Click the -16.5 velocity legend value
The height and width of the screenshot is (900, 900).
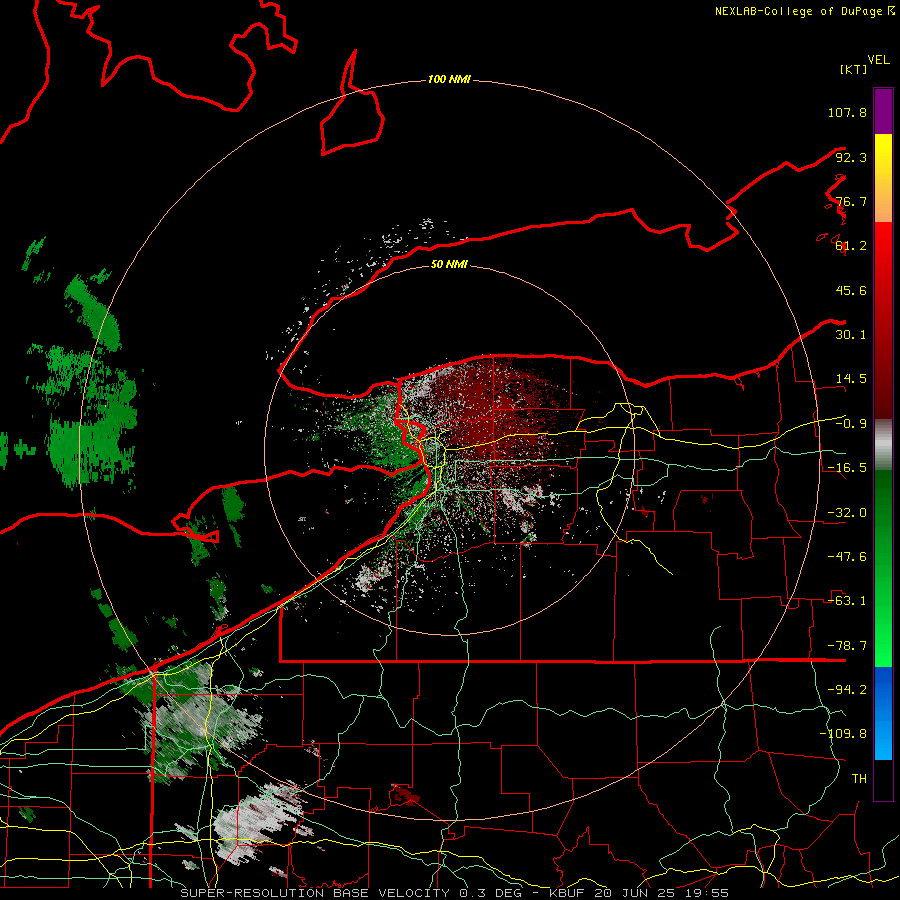(x=847, y=468)
